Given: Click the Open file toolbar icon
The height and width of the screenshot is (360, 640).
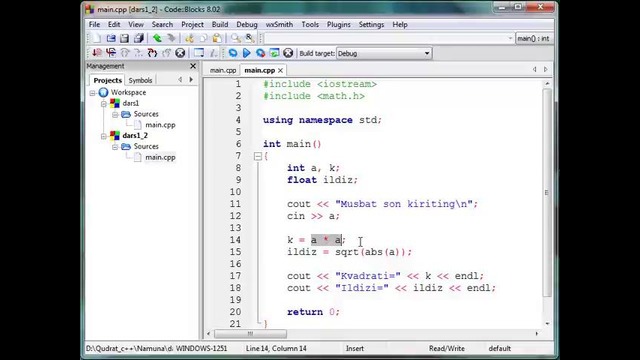Looking at the screenshot, I should tap(111, 38).
